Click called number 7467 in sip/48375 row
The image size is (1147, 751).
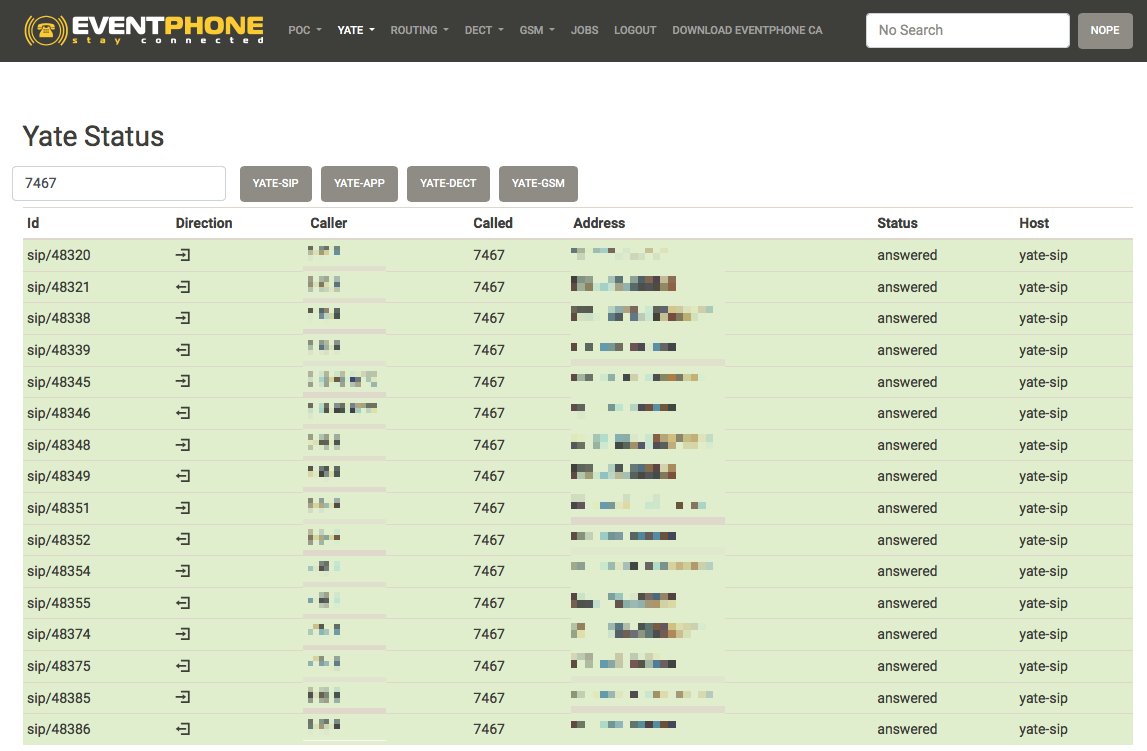tap(489, 666)
